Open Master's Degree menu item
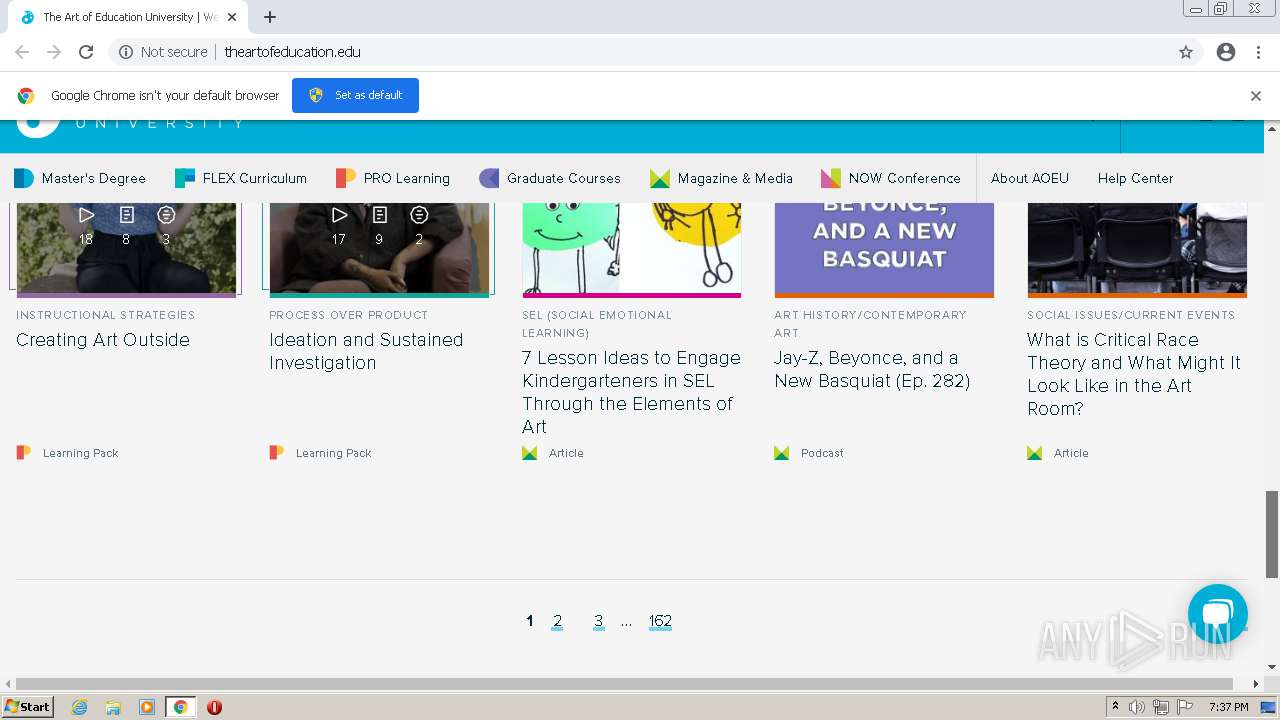This screenshot has width=1280, height=720. (x=80, y=178)
